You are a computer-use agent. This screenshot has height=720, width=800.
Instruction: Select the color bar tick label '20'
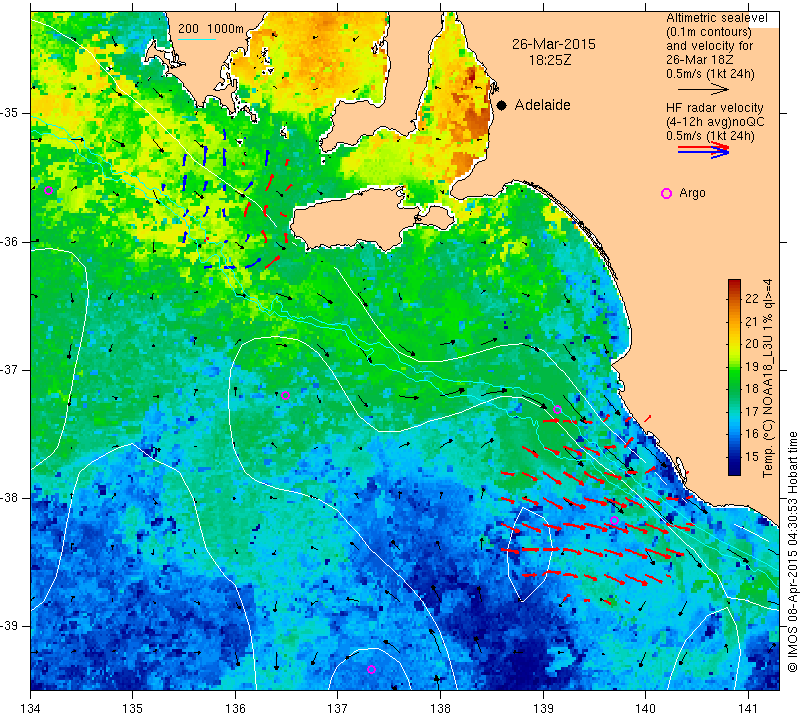click(752, 344)
